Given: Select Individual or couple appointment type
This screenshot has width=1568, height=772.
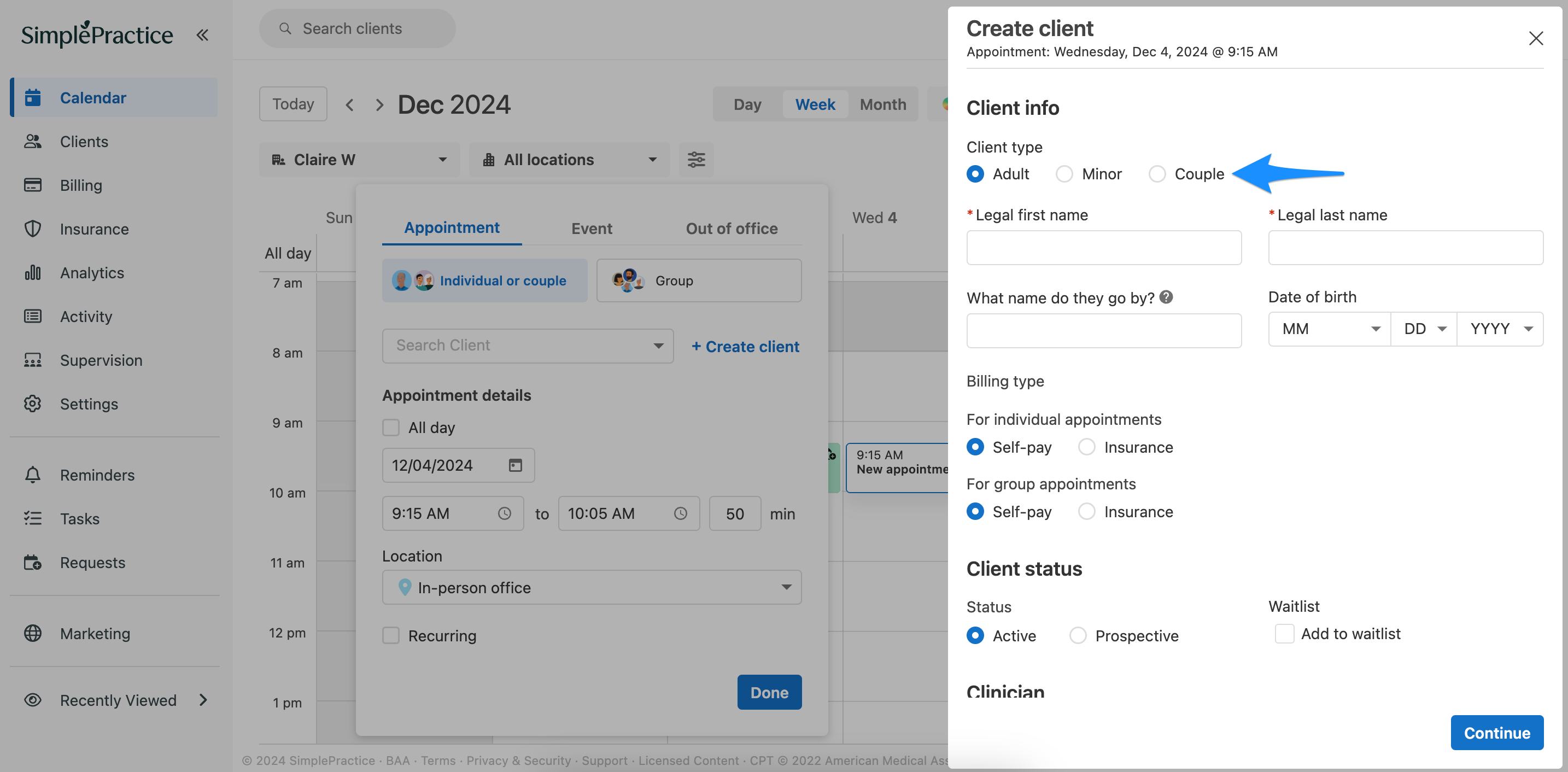Looking at the screenshot, I should click(x=484, y=280).
